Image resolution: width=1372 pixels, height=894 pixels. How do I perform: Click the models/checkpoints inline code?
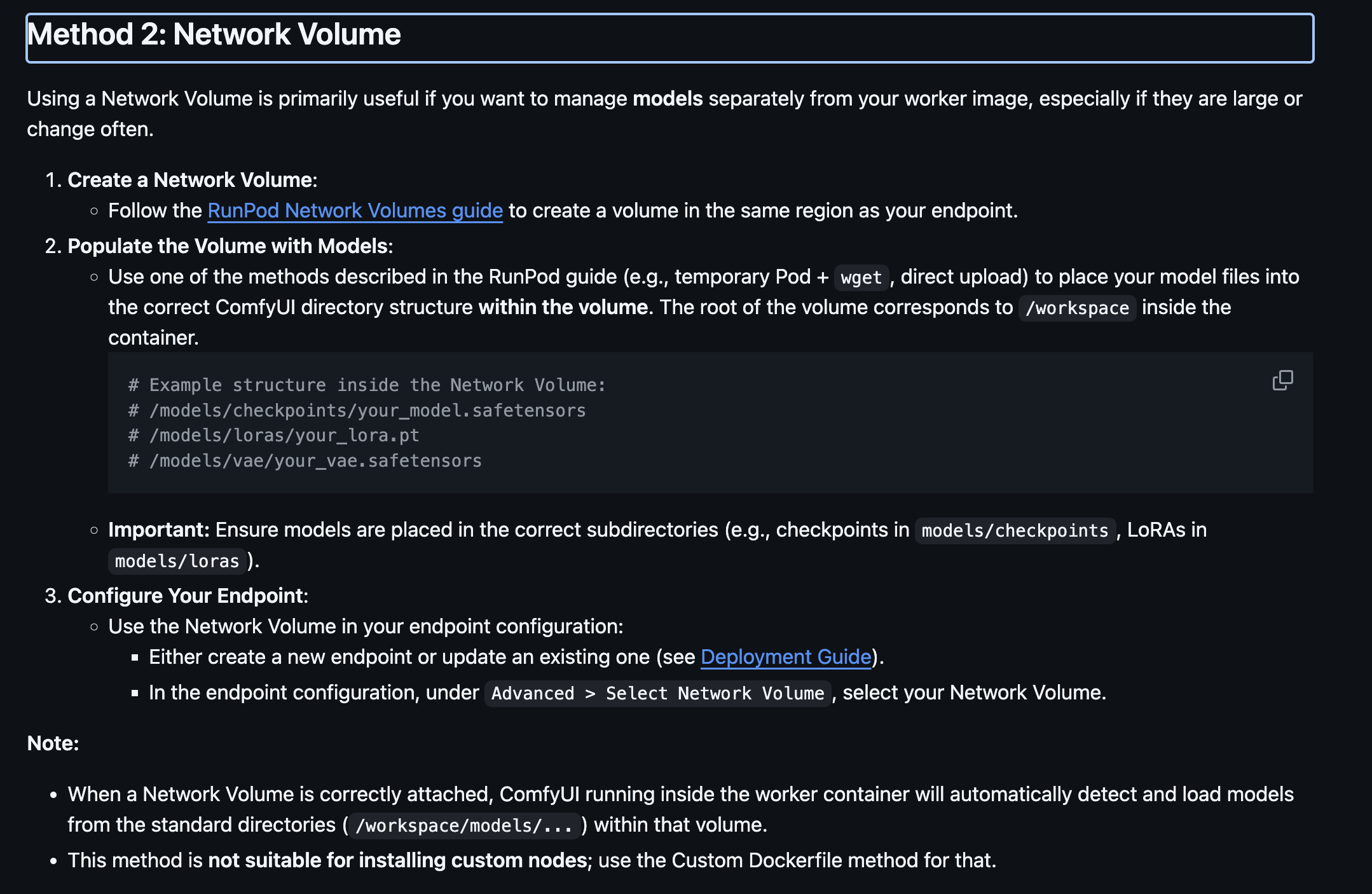pos(1015,530)
